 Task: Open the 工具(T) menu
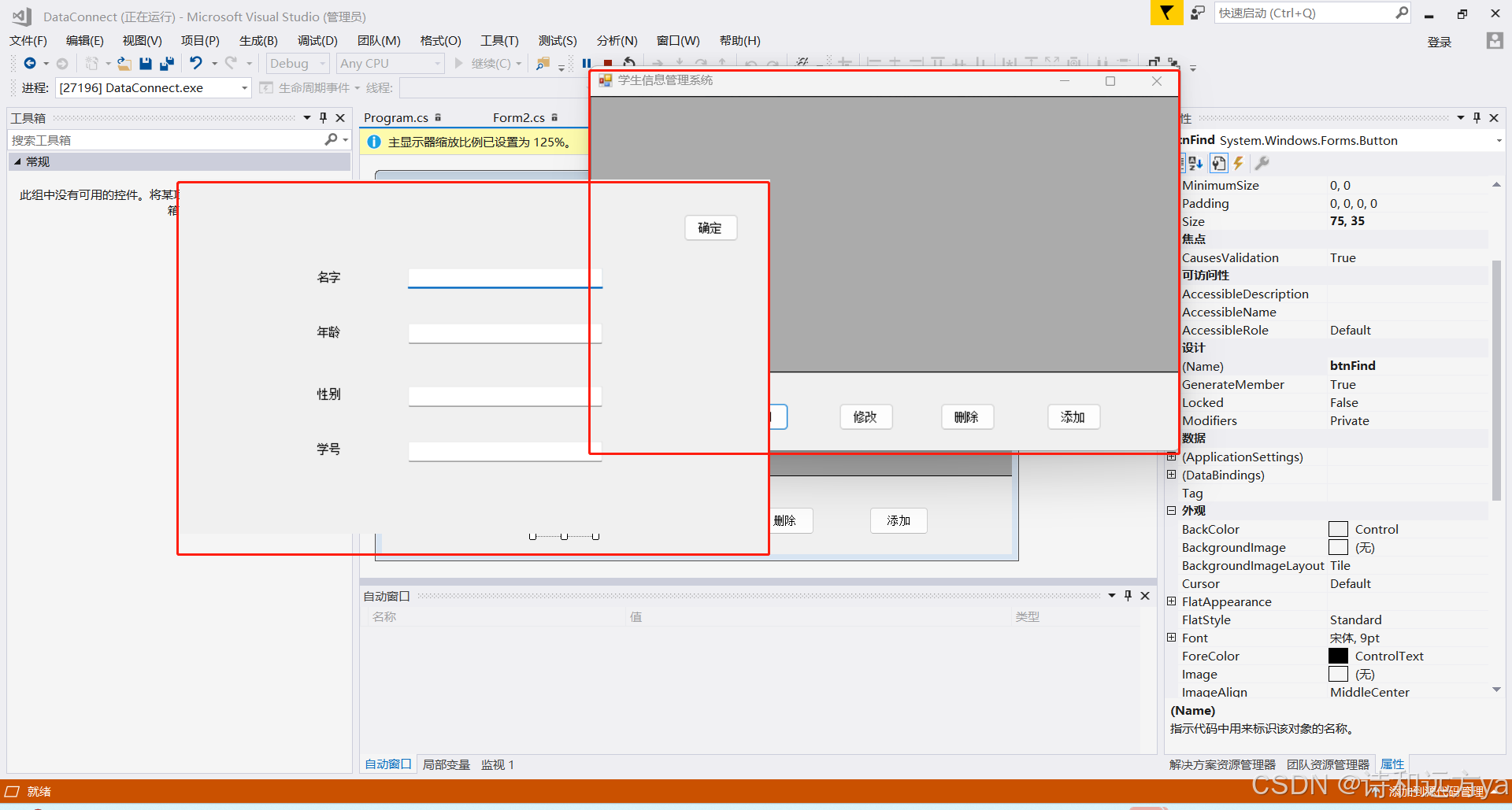(499, 41)
